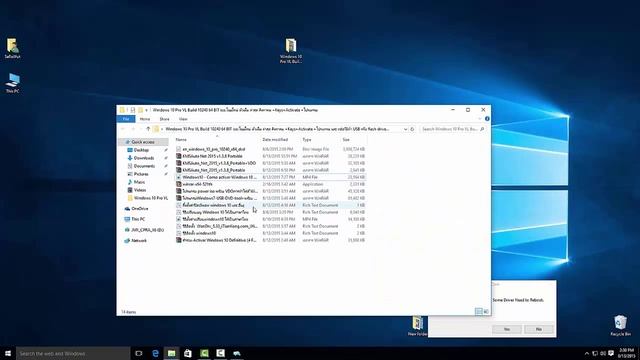
Task: Go up one folder level in Explorer
Action: click(148, 129)
